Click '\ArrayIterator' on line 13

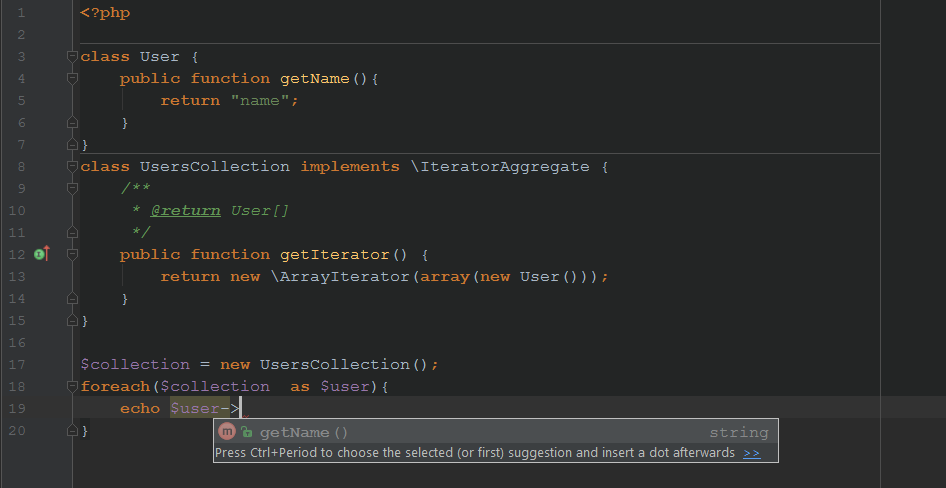pos(340,276)
